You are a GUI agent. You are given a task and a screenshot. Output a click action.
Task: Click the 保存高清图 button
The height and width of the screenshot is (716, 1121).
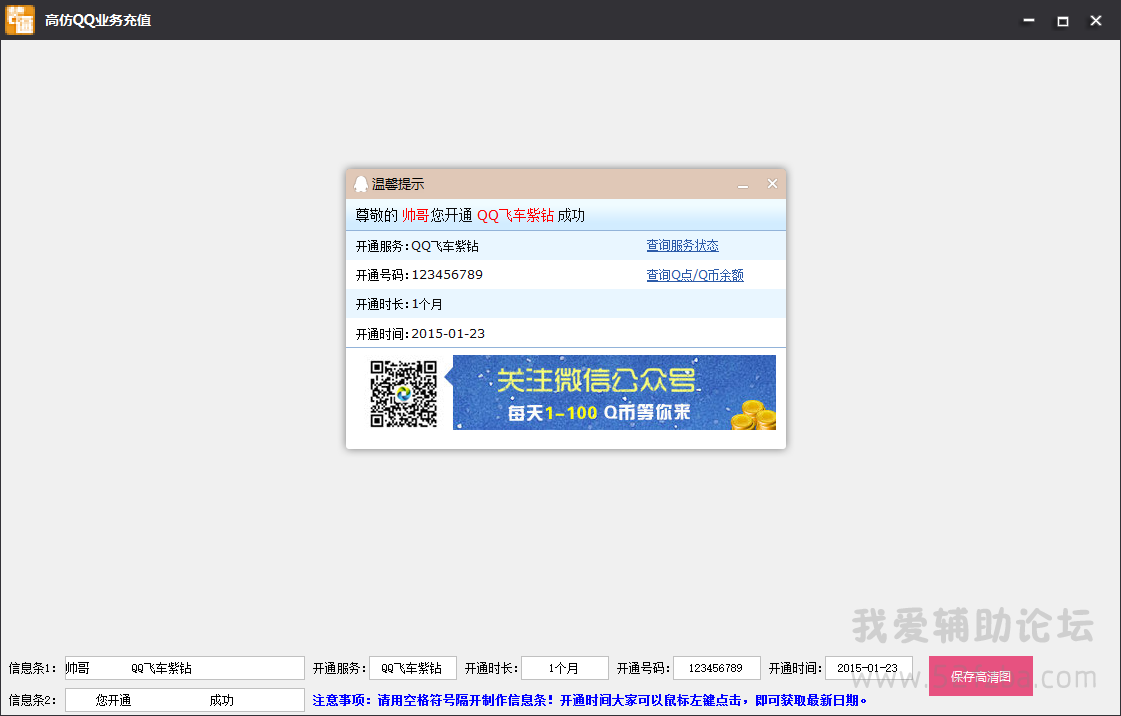click(980, 676)
